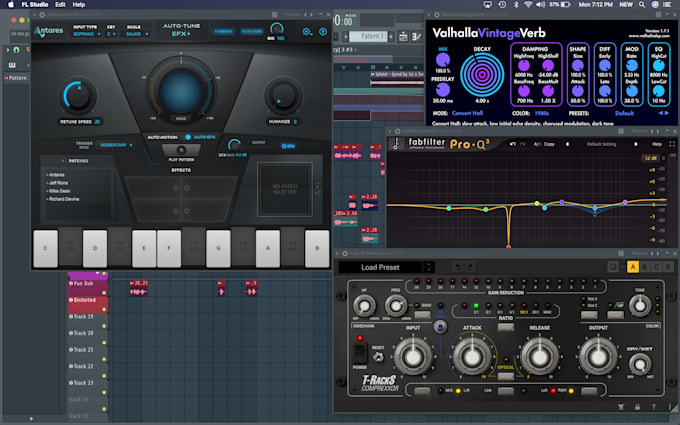Toggle the T-Racks sidechain blue toggle switch
Screen dimensions: 680x425
(x=440, y=327)
